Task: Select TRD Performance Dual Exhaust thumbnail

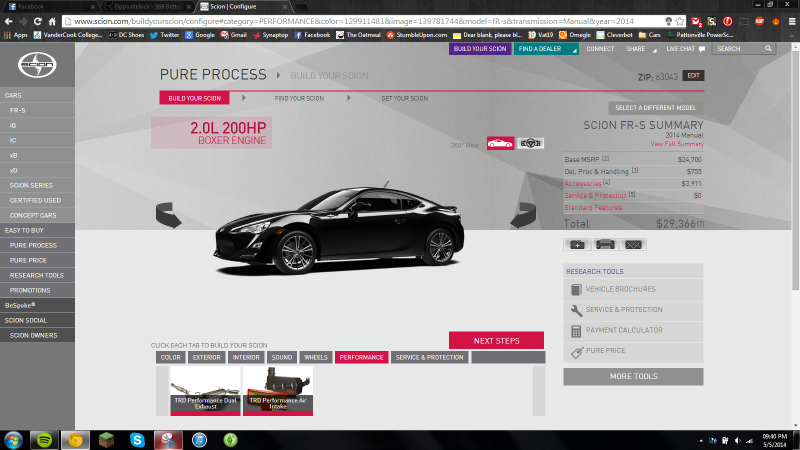Action: click(205, 391)
